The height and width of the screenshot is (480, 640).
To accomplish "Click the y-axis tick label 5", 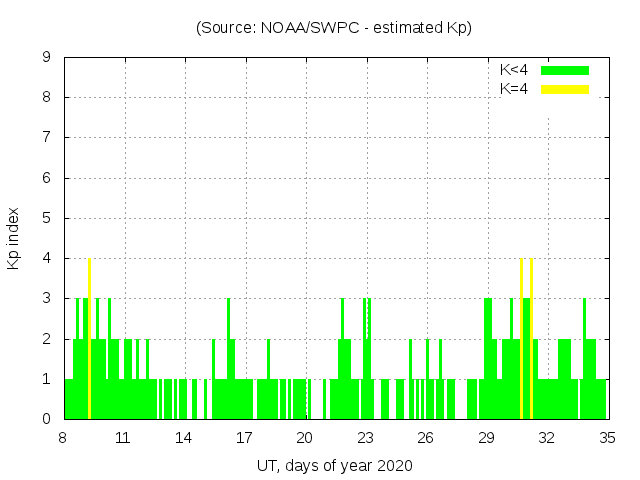I will (46, 218).
